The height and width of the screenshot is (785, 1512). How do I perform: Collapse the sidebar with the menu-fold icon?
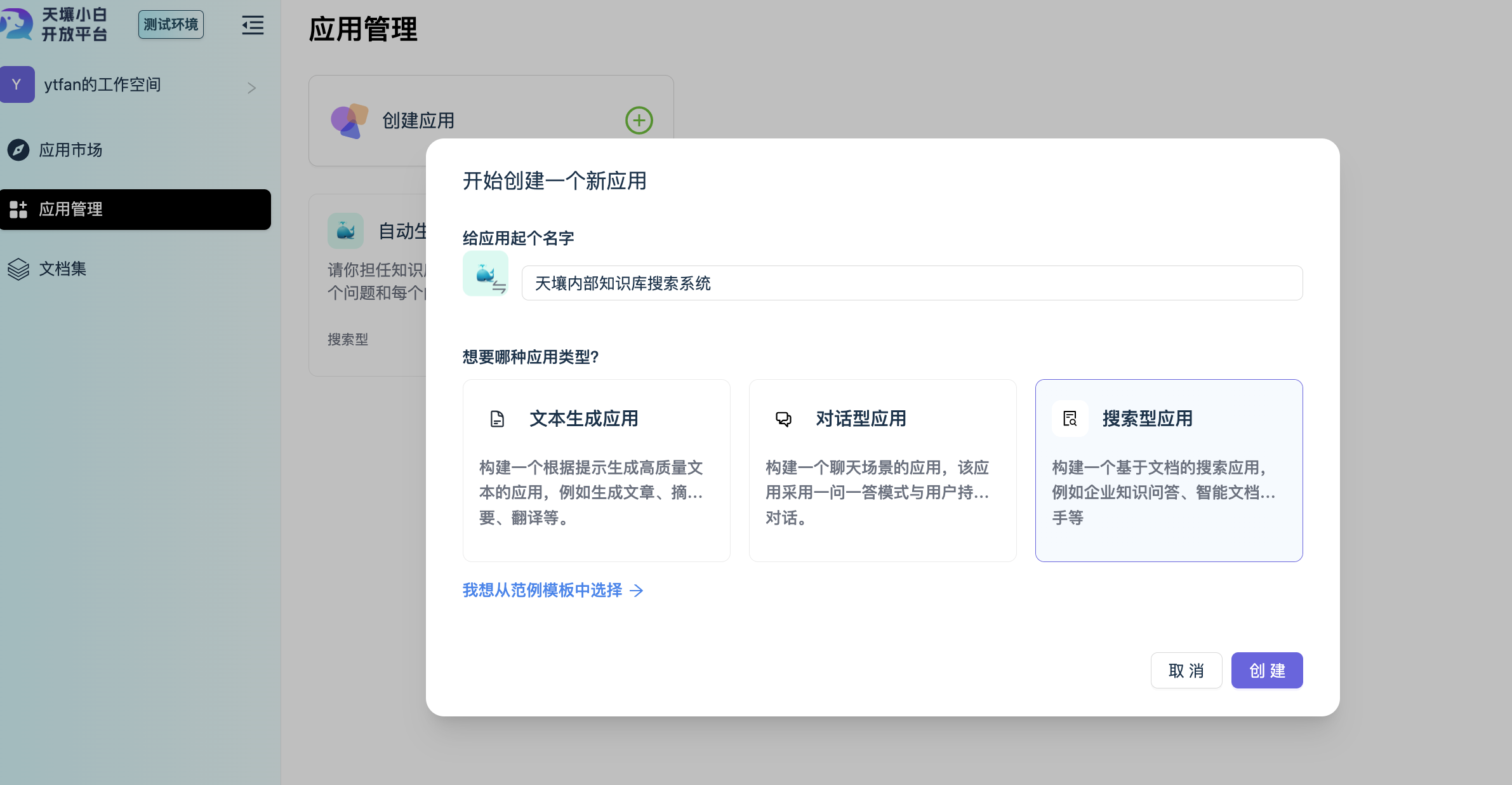click(x=253, y=25)
